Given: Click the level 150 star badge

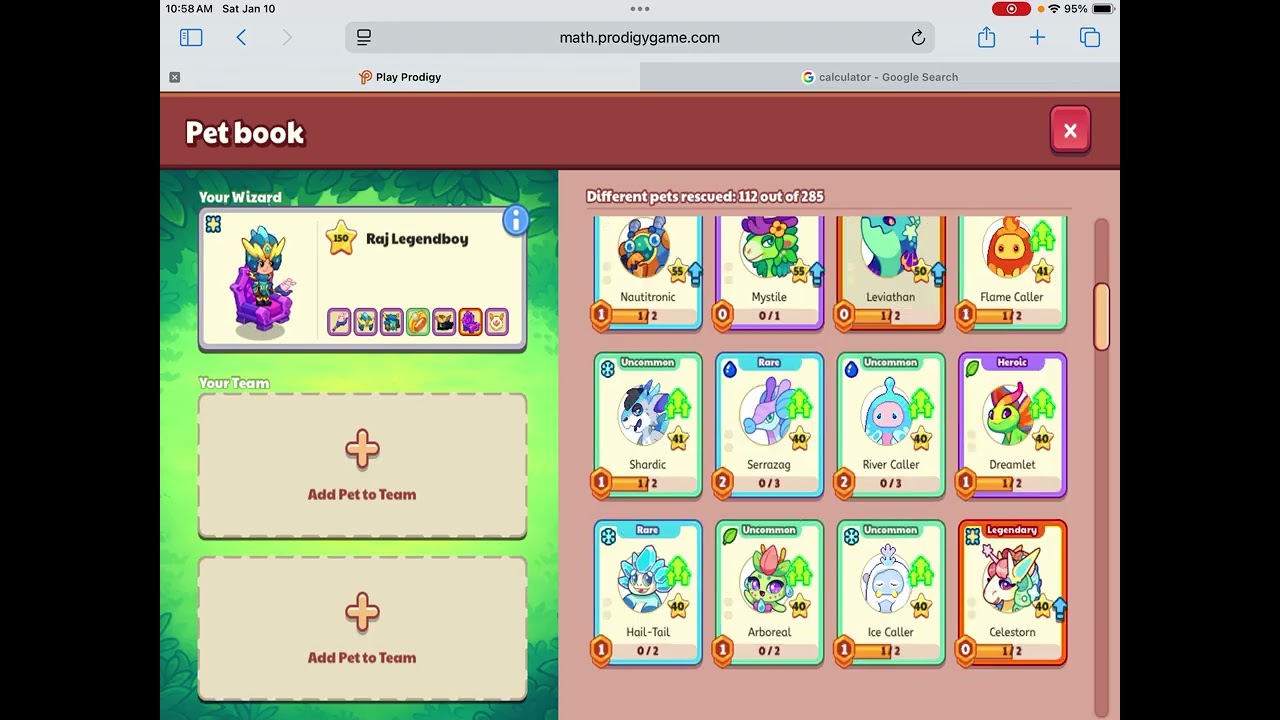Looking at the screenshot, I should [x=341, y=238].
